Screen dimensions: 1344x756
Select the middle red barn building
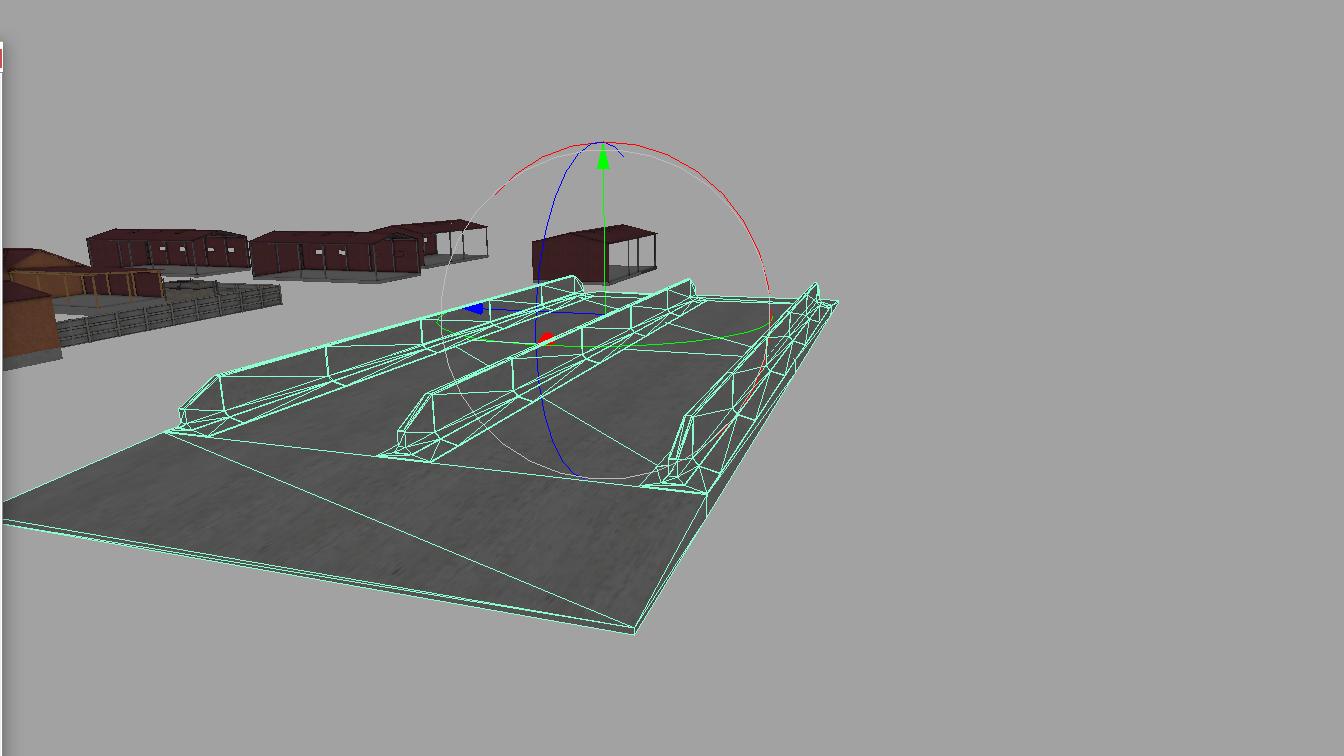click(330, 252)
